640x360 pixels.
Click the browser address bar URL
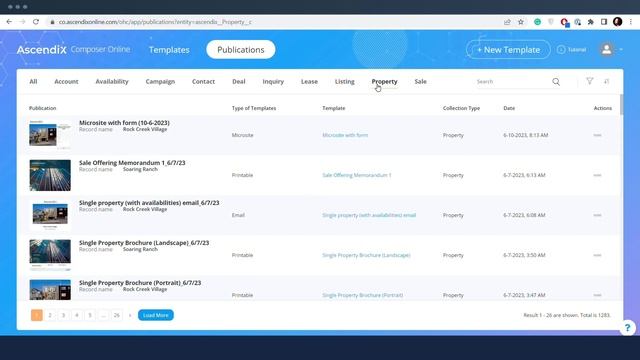(x=155, y=22)
